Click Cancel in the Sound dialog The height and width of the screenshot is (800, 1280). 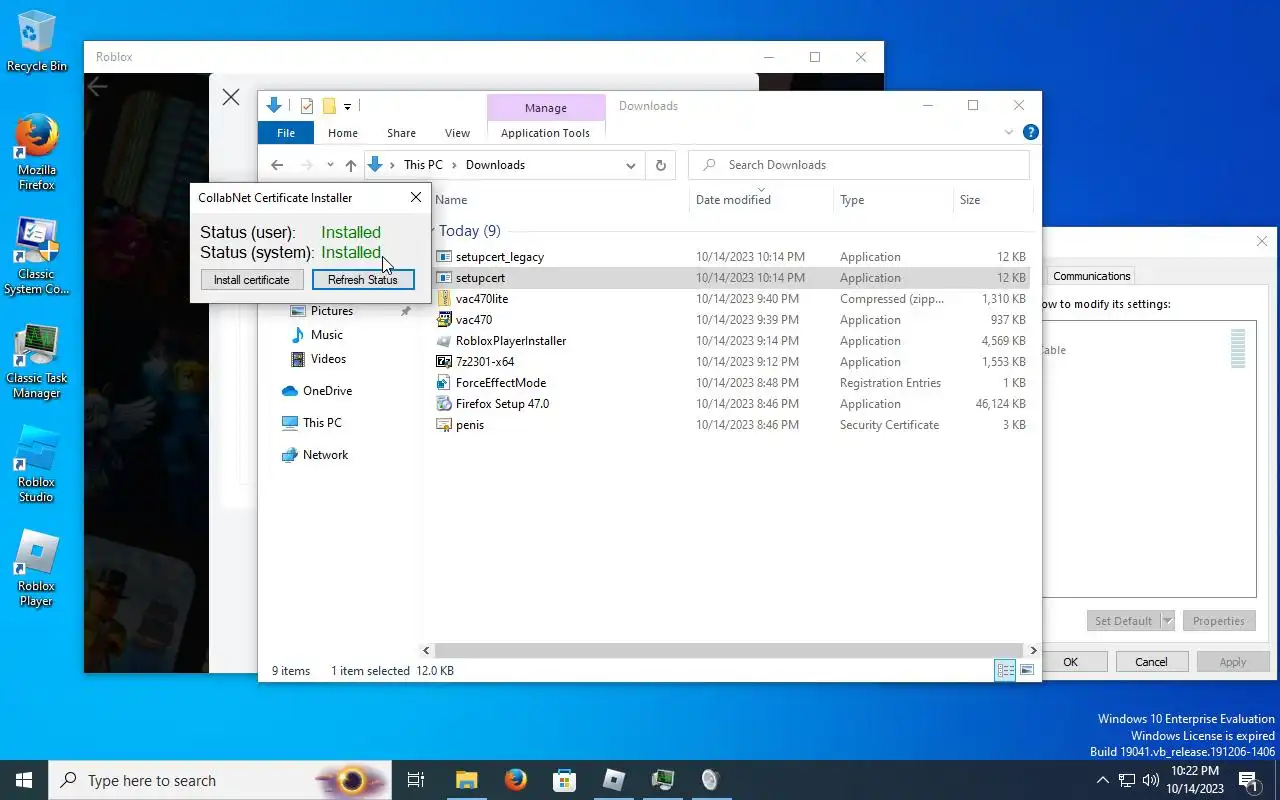coord(1151,662)
